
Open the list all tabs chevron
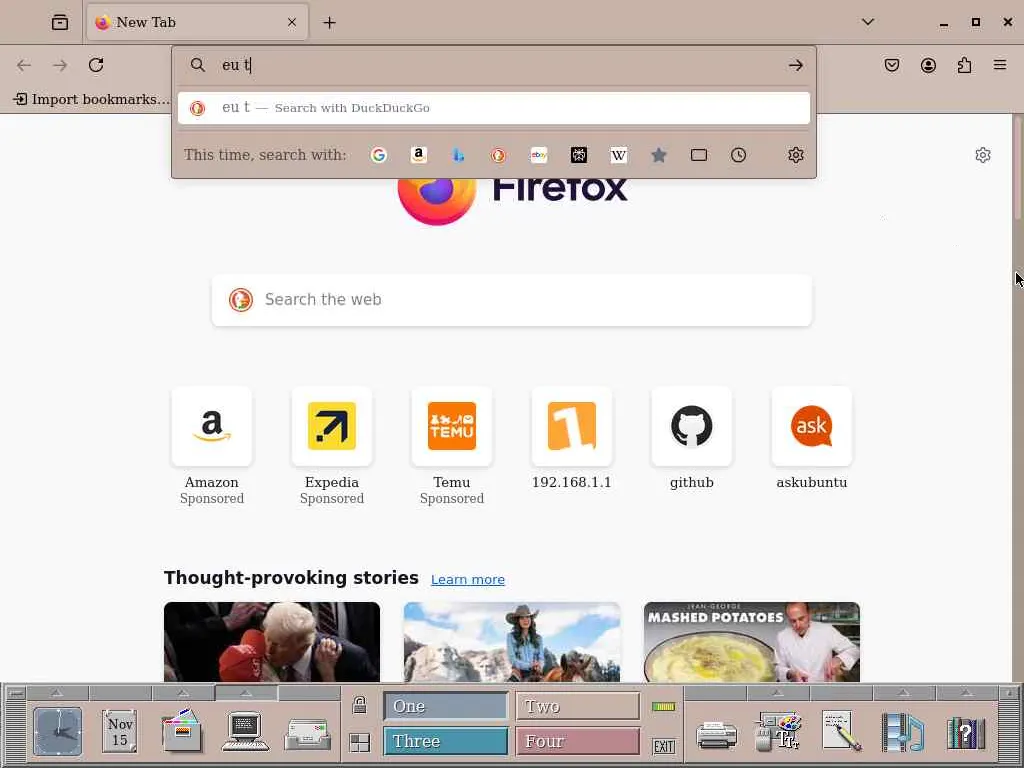(x=868, y=22)
